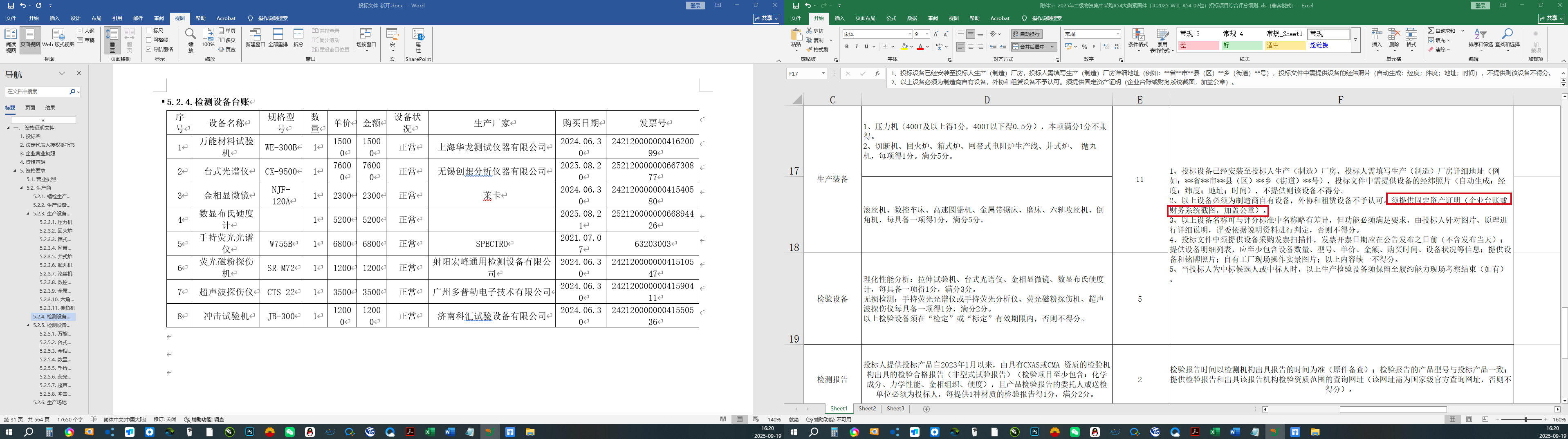
Task: Choose vertical page movement (垂直) in Word
Action: tap(112, 40)
